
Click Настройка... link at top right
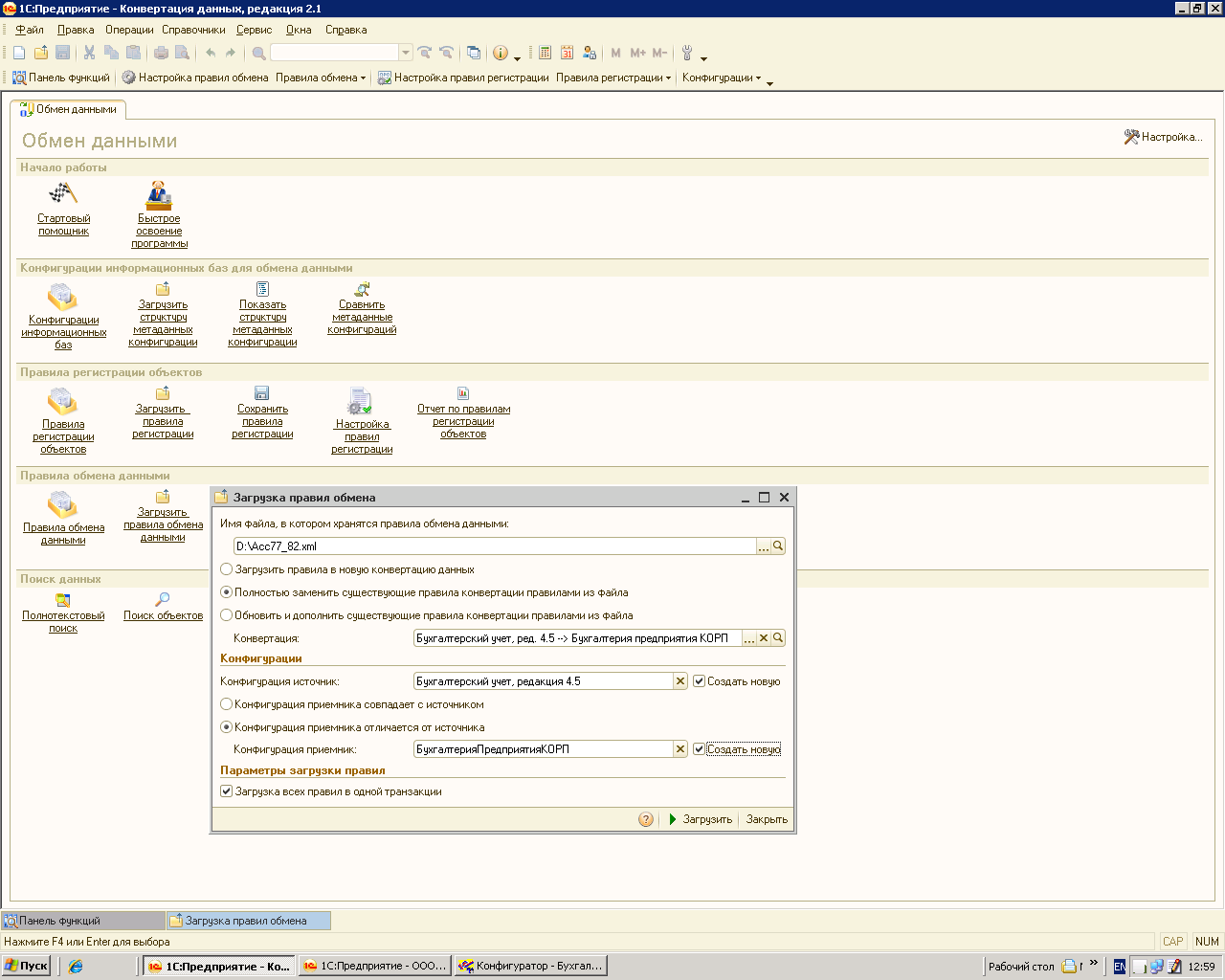[x=1163, y=137]
